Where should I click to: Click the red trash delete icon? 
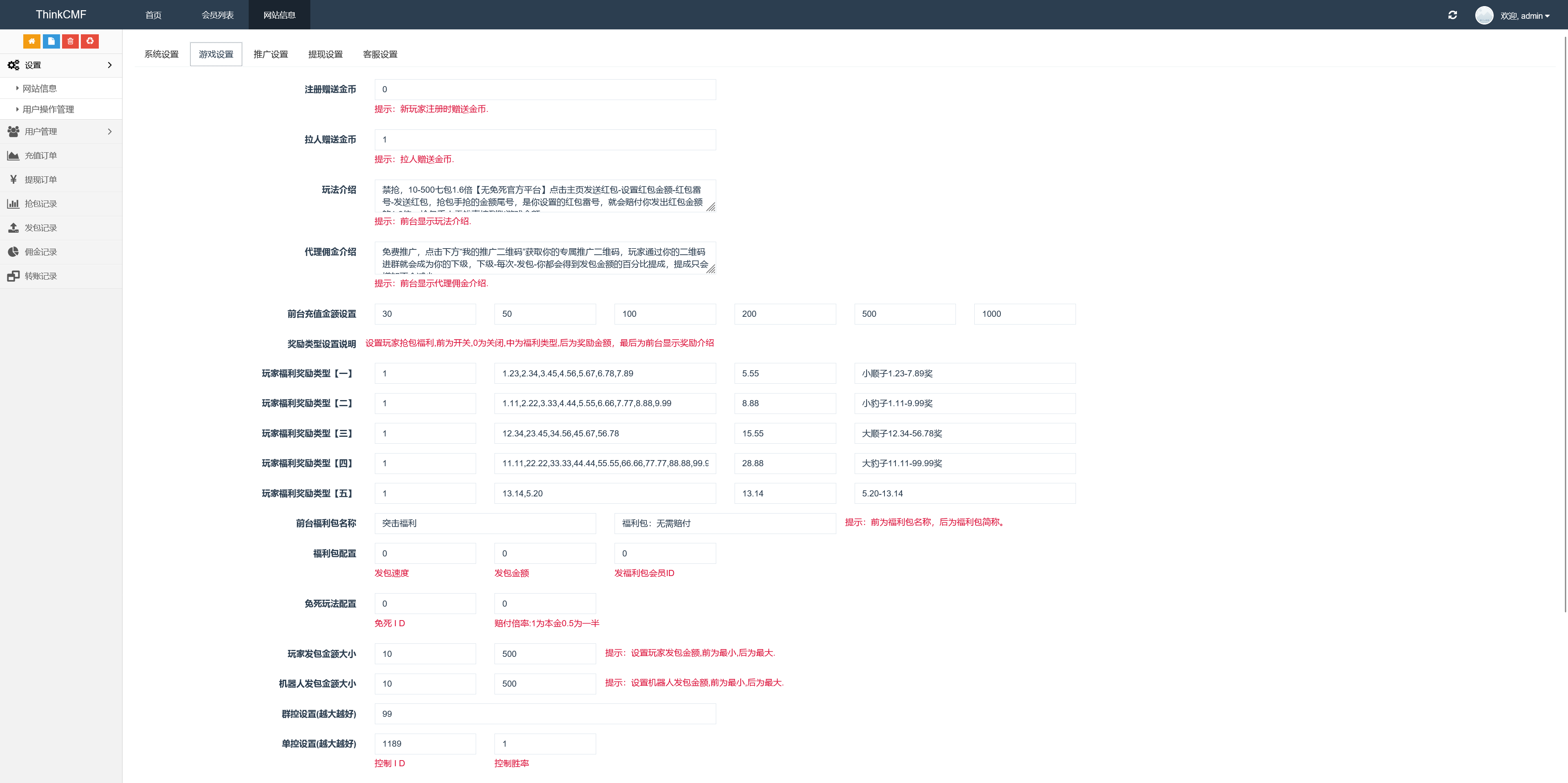pos(71,41)
